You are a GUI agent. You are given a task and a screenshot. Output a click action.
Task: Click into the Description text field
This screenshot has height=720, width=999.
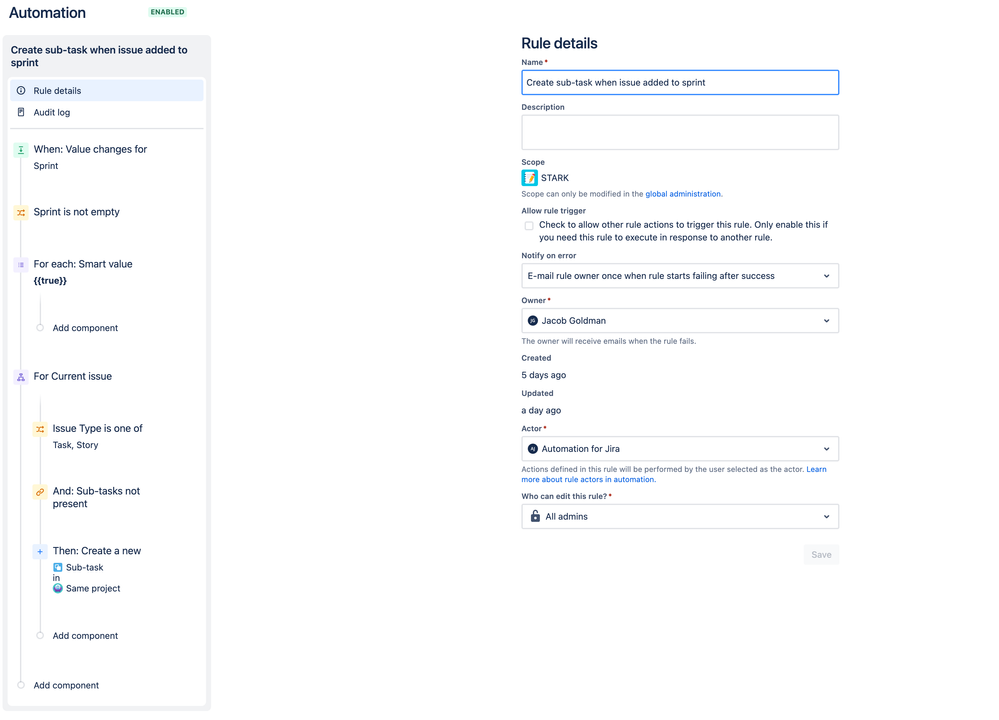(x=680, y=132)
